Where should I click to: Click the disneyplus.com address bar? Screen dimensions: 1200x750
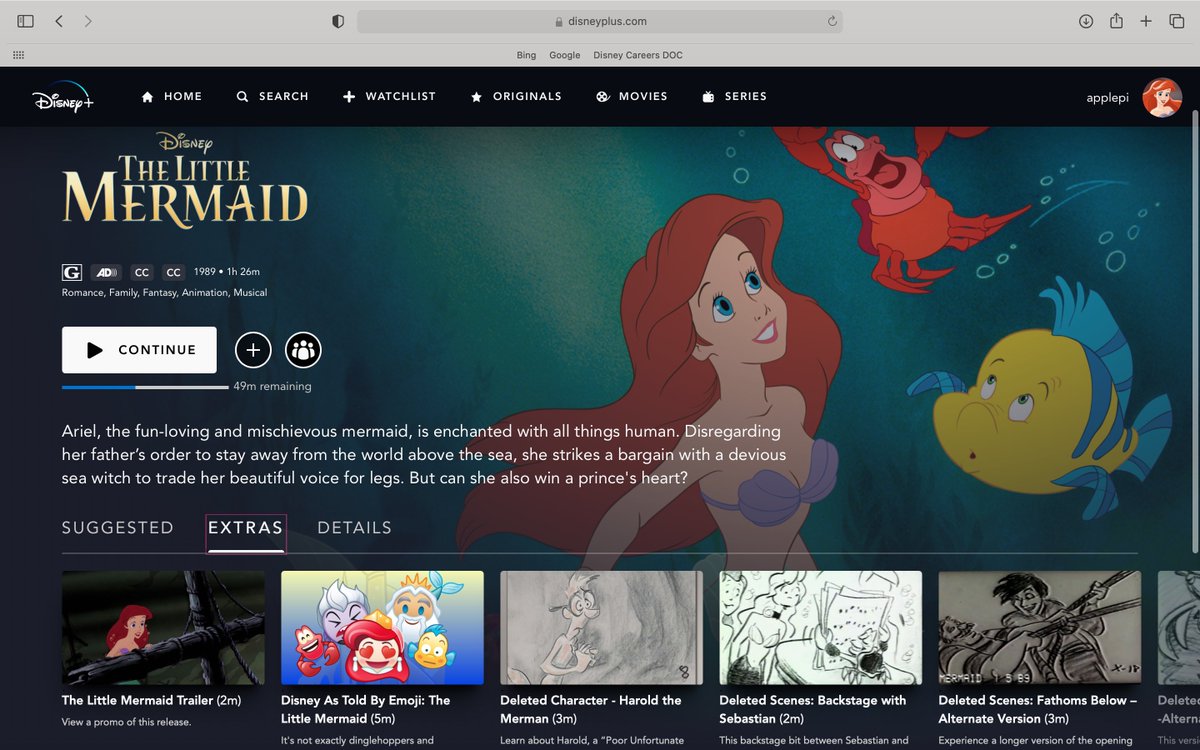tap(600, 21)
